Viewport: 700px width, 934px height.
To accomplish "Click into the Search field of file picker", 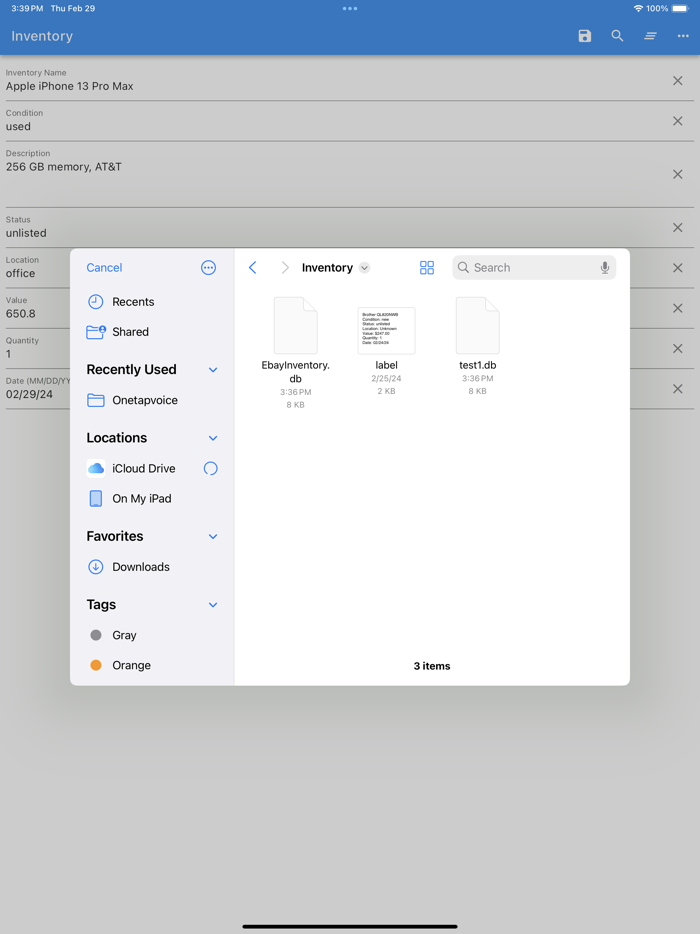I will tap(534, 267).
